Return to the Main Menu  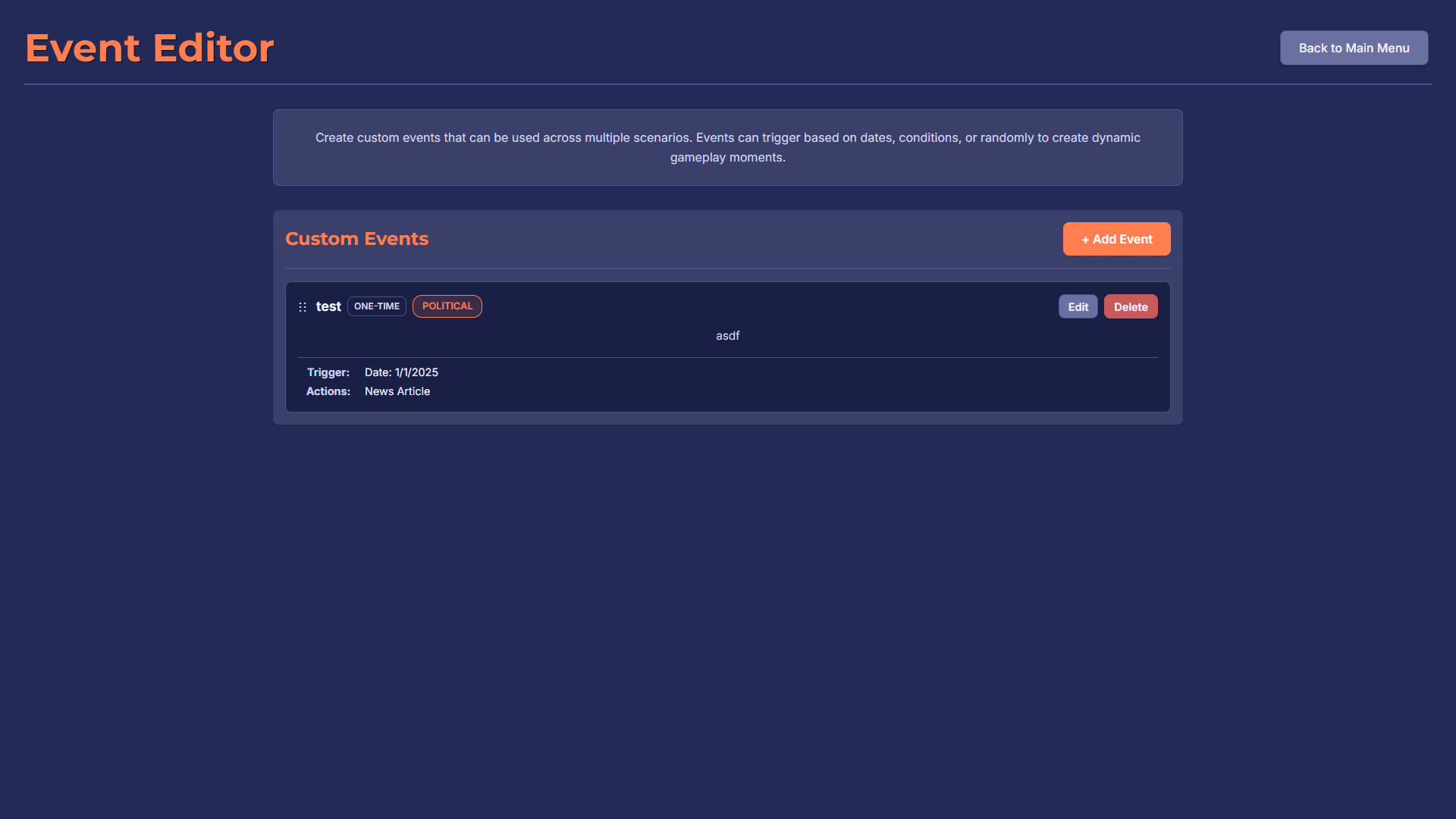(x=1353, y=47)
